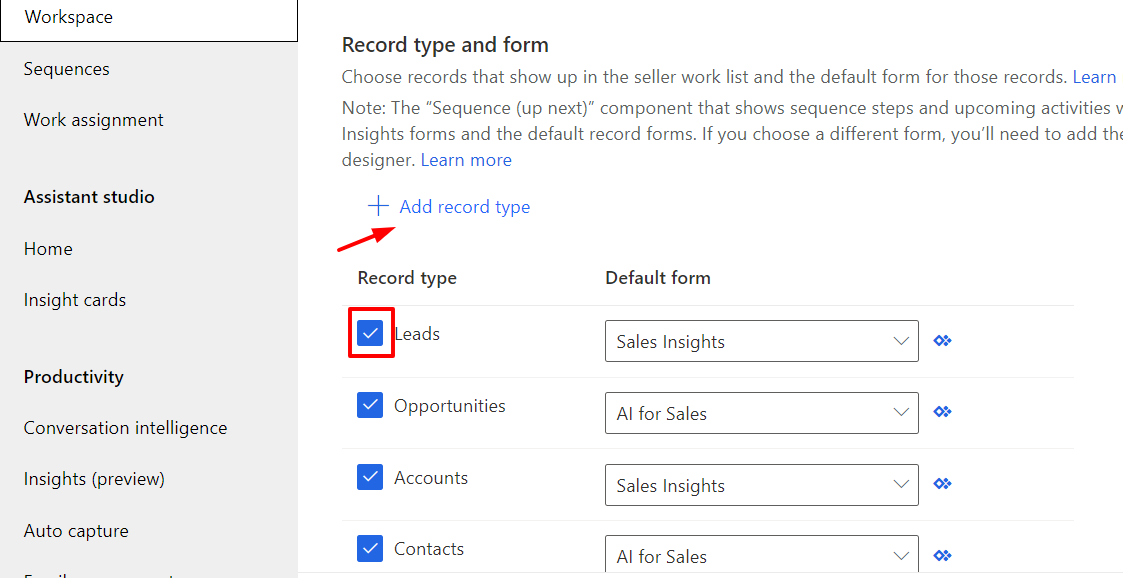Toggle the Contacts record type checkbox
Image resolution: width=1123 pixels, height=578 pixels.
pos(370,549)
